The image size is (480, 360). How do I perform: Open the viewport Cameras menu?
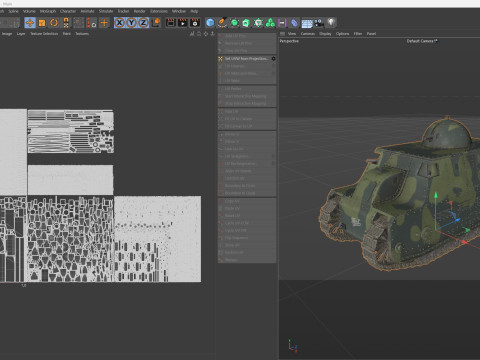click(x=308, y=34)
